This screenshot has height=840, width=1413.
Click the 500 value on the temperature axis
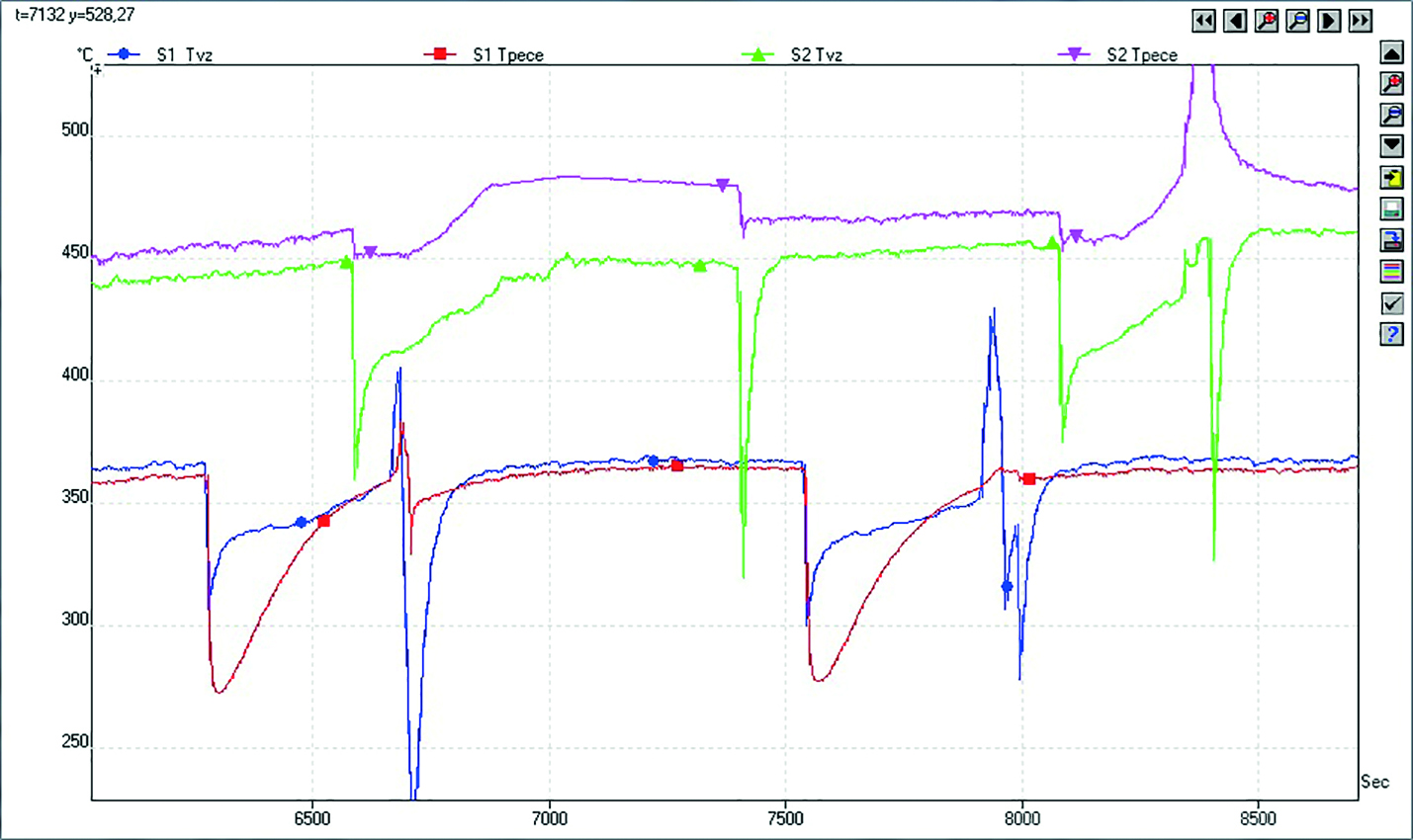[75, 130]
